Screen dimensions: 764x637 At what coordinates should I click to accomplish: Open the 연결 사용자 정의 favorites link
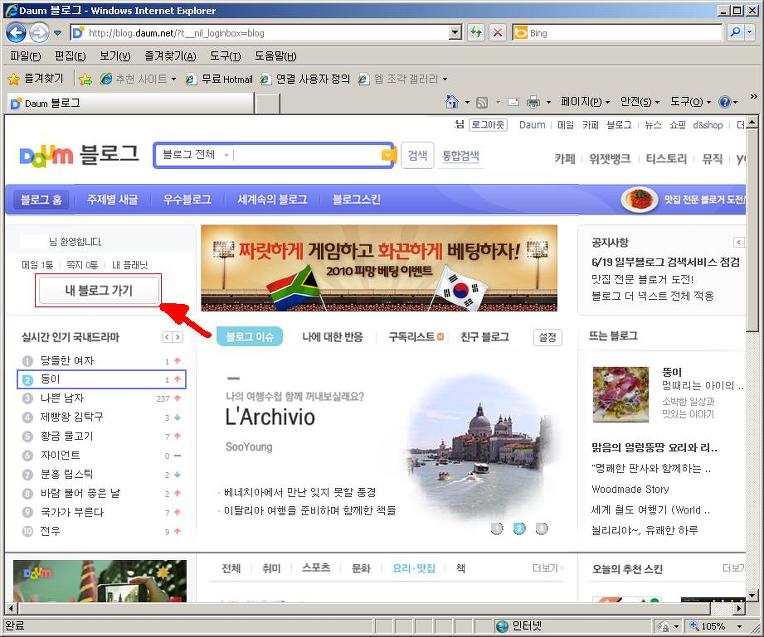pyautogui.click(x=305, y=79)
